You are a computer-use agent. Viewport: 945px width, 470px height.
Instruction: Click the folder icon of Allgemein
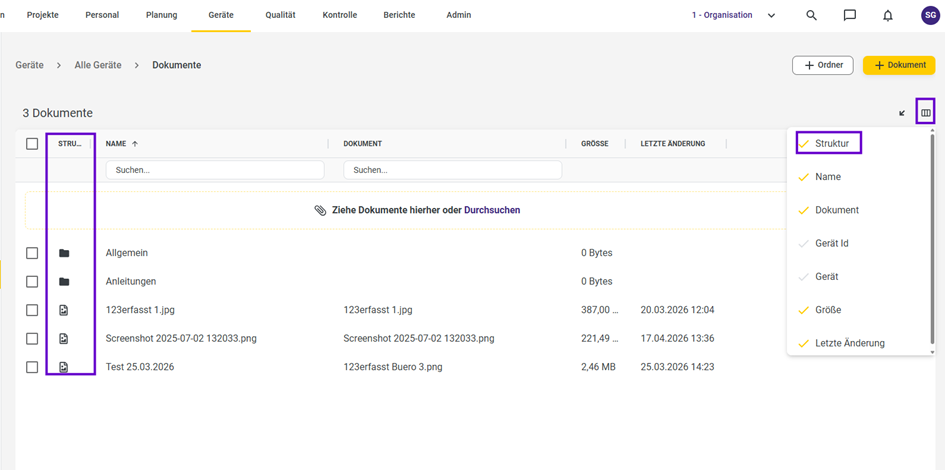(64, 253)
